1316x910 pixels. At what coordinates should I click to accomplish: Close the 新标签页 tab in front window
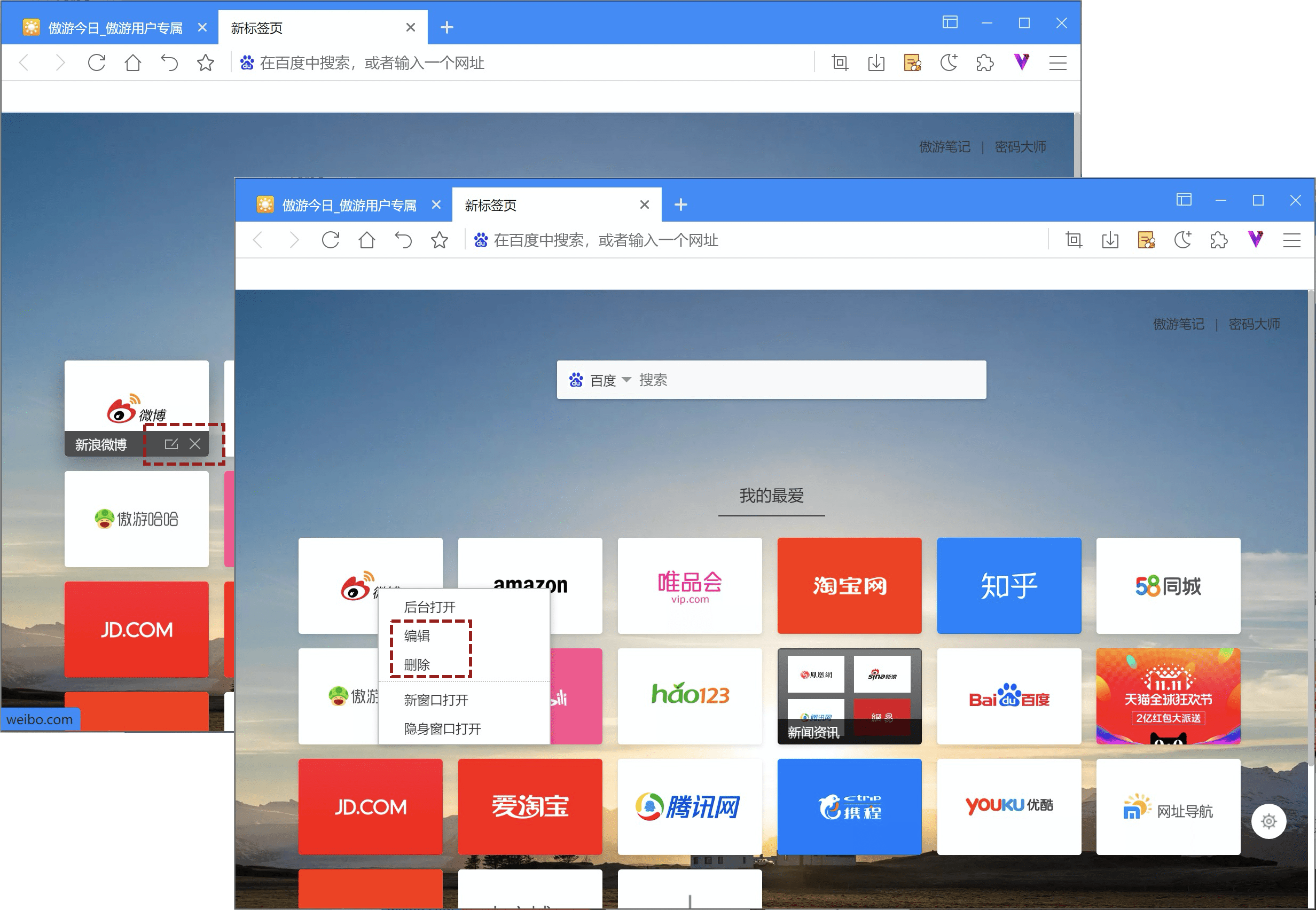644,205
